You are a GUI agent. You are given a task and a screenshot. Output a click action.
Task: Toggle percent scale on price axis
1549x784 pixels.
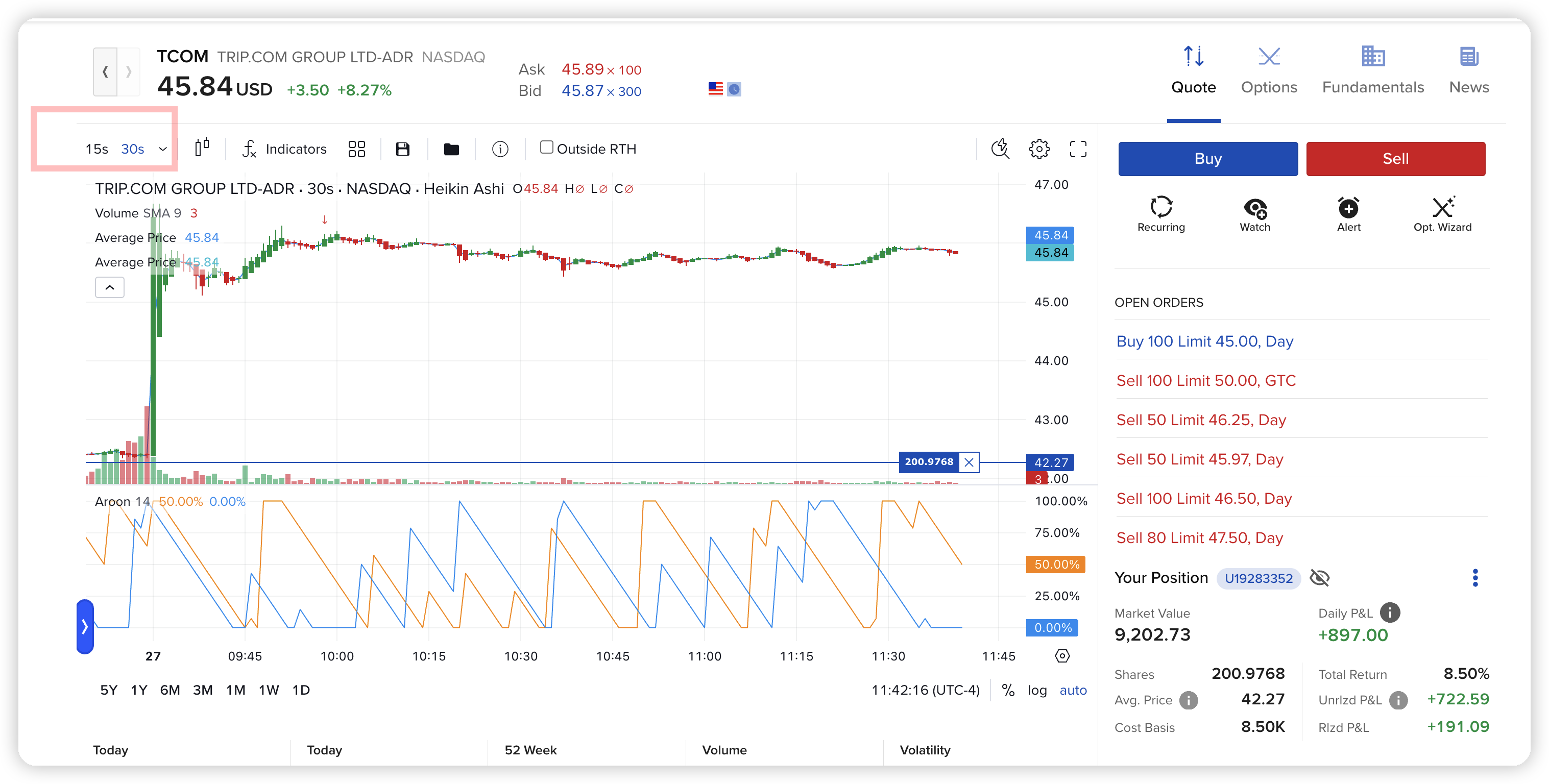coord(1008,690)
